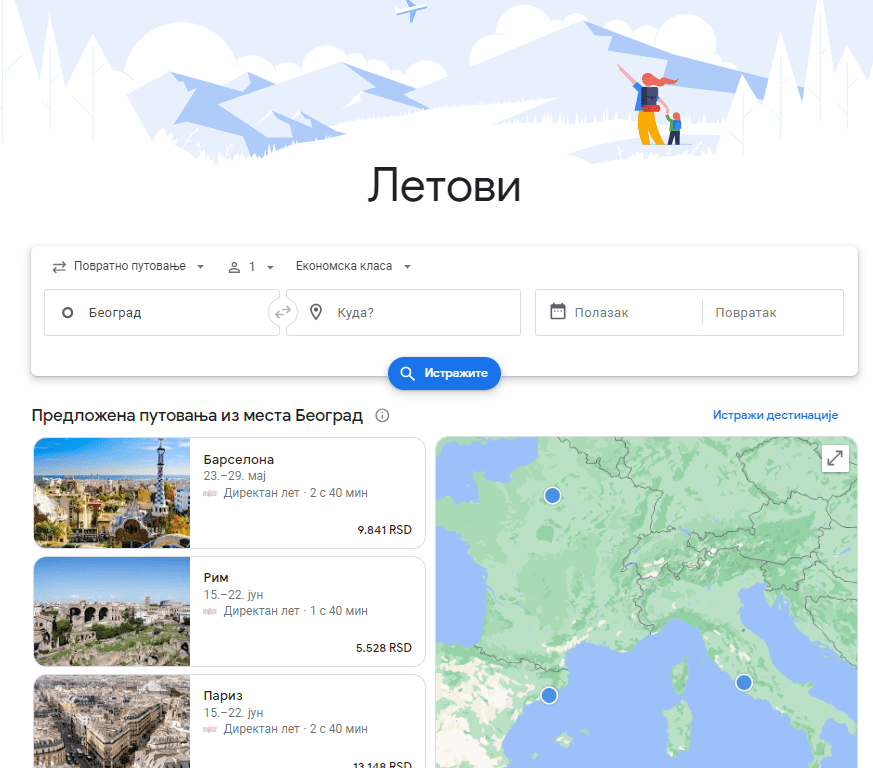Open the passenger count dropdown
The image size is (873, 768).
tap(251, 267)
